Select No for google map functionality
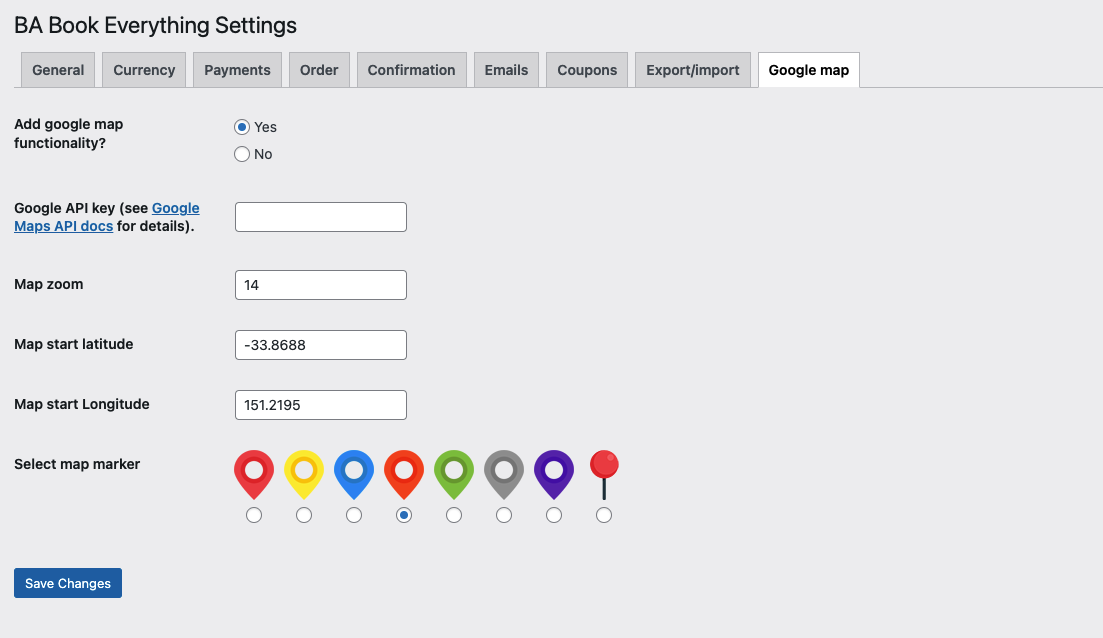This screenshot has height=638, width=1103. tap(242, 154)
